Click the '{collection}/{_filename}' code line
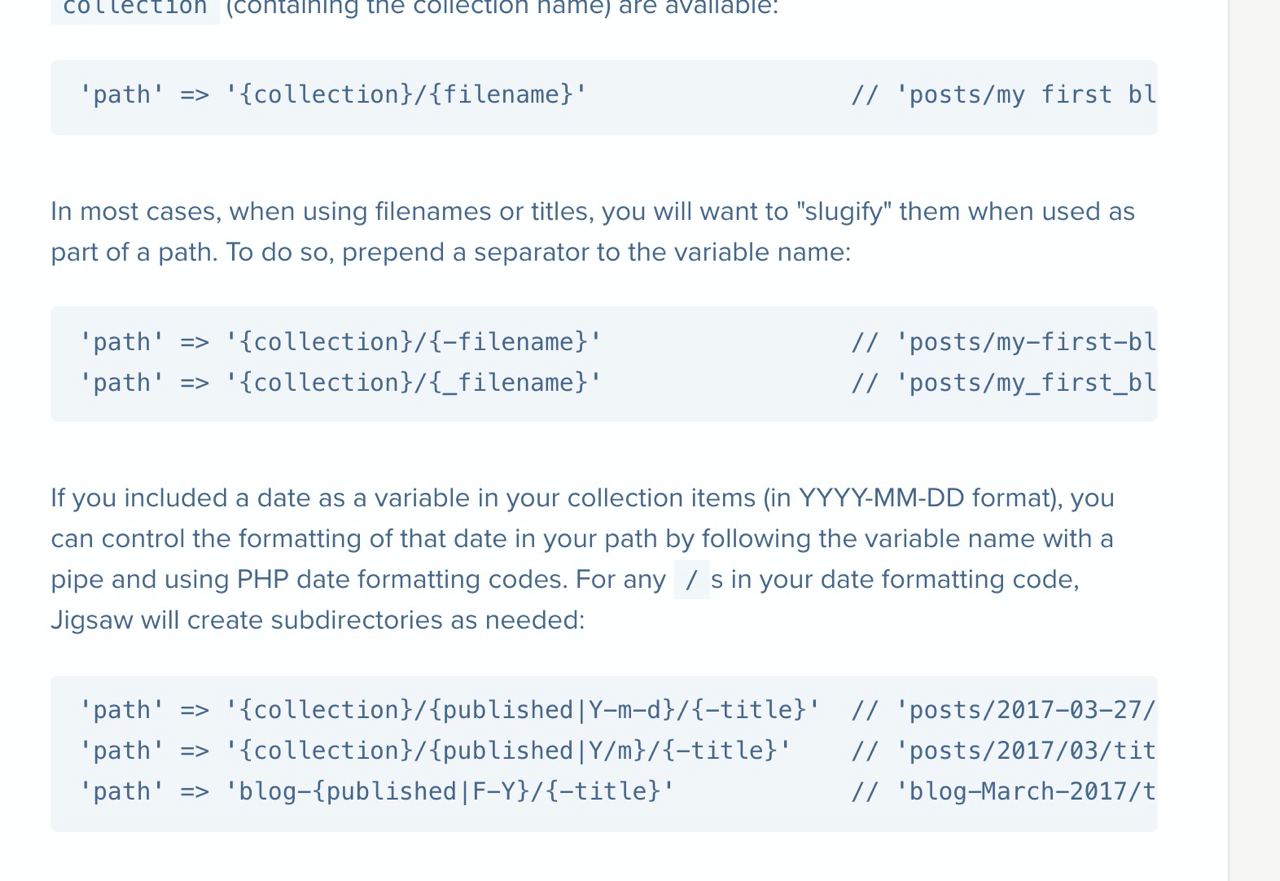The image size is (1280, 881). (x=341, y=383)
